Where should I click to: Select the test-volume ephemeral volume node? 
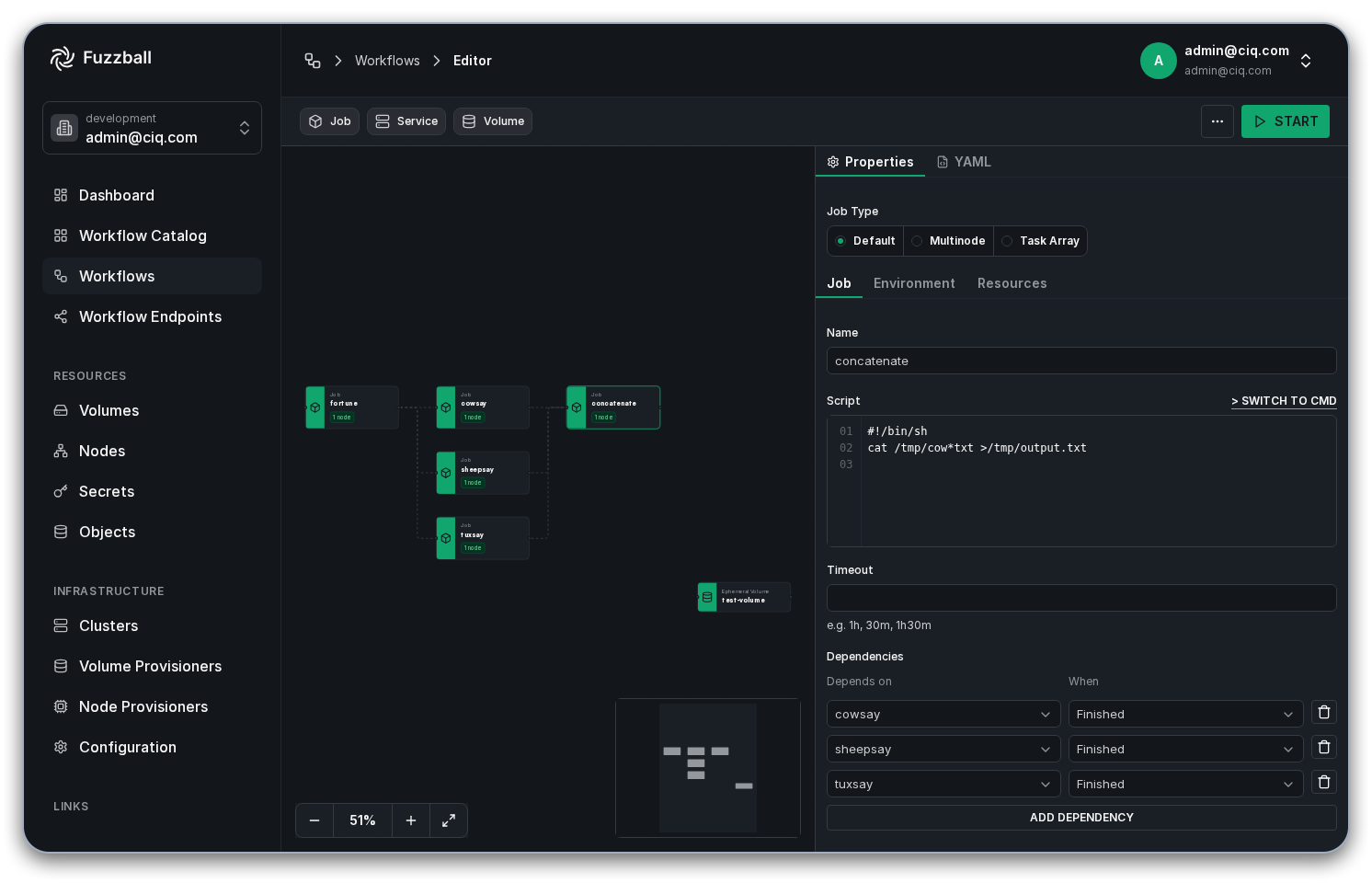(x=744, y=597)
